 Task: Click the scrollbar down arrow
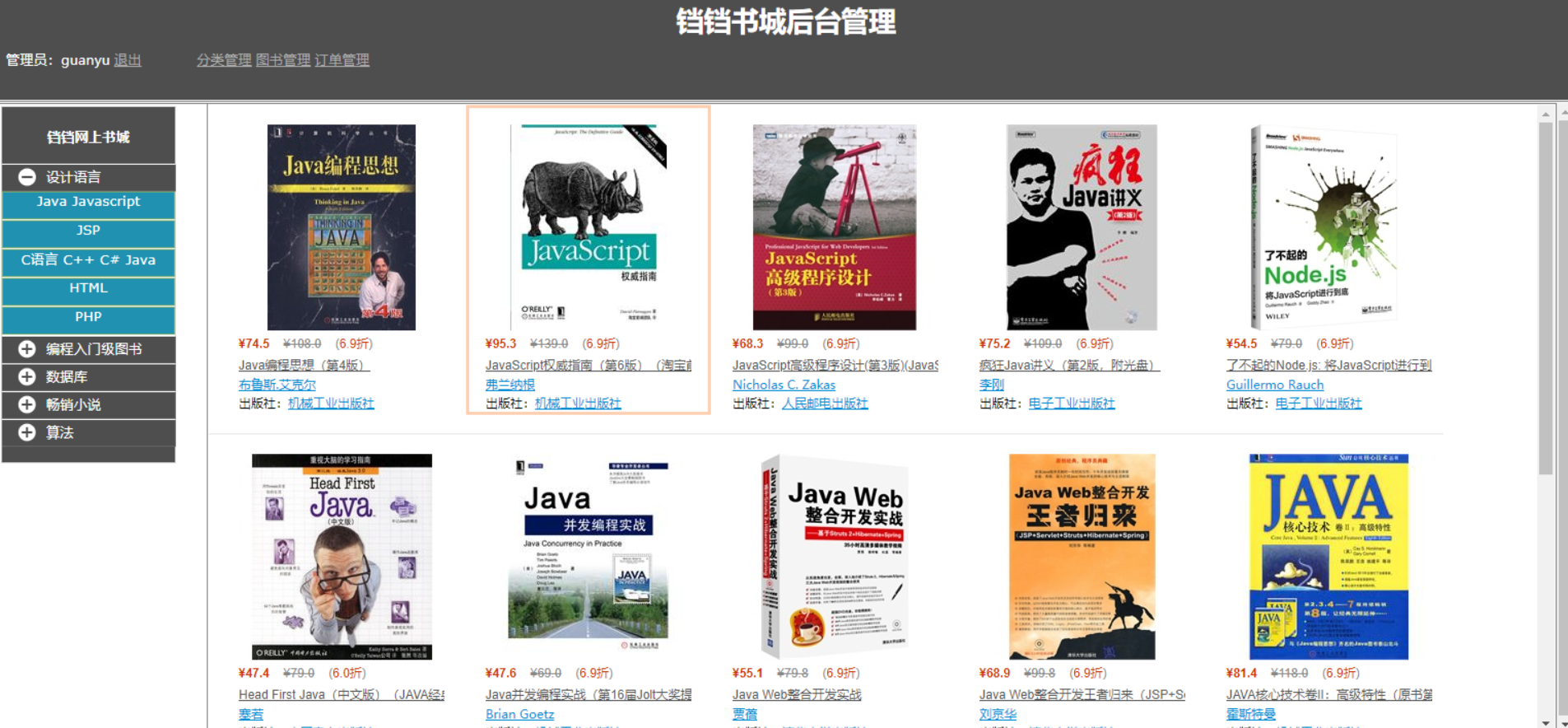pos(1546,722)
